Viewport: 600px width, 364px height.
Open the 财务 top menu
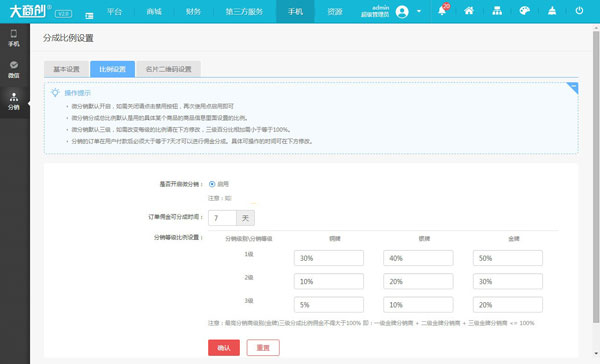tap(193, 11)
